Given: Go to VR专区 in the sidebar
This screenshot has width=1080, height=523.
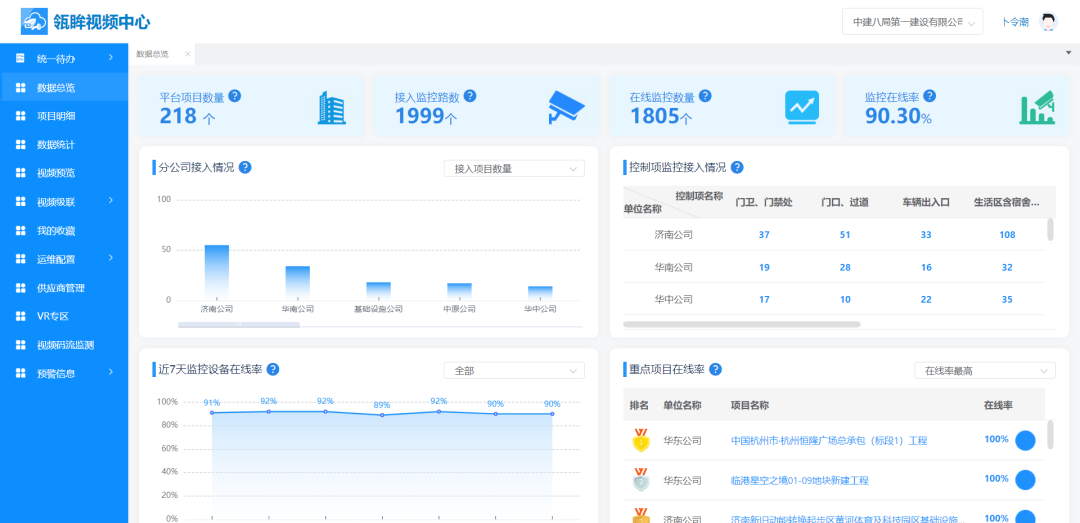Looking at the screenshot, I should tap(51, 316).
